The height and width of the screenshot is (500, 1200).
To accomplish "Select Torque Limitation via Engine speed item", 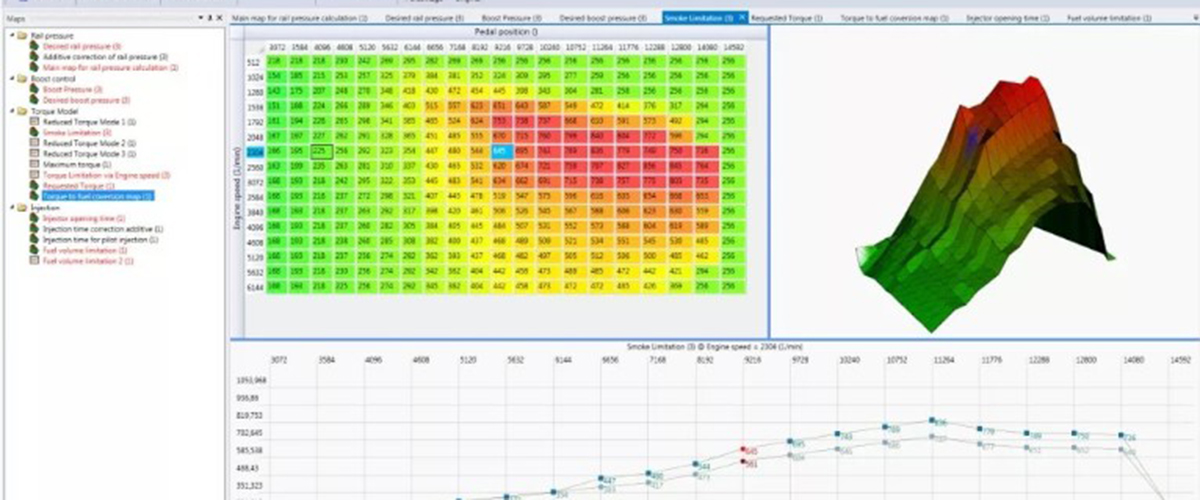I will click(x=106, y=175).
